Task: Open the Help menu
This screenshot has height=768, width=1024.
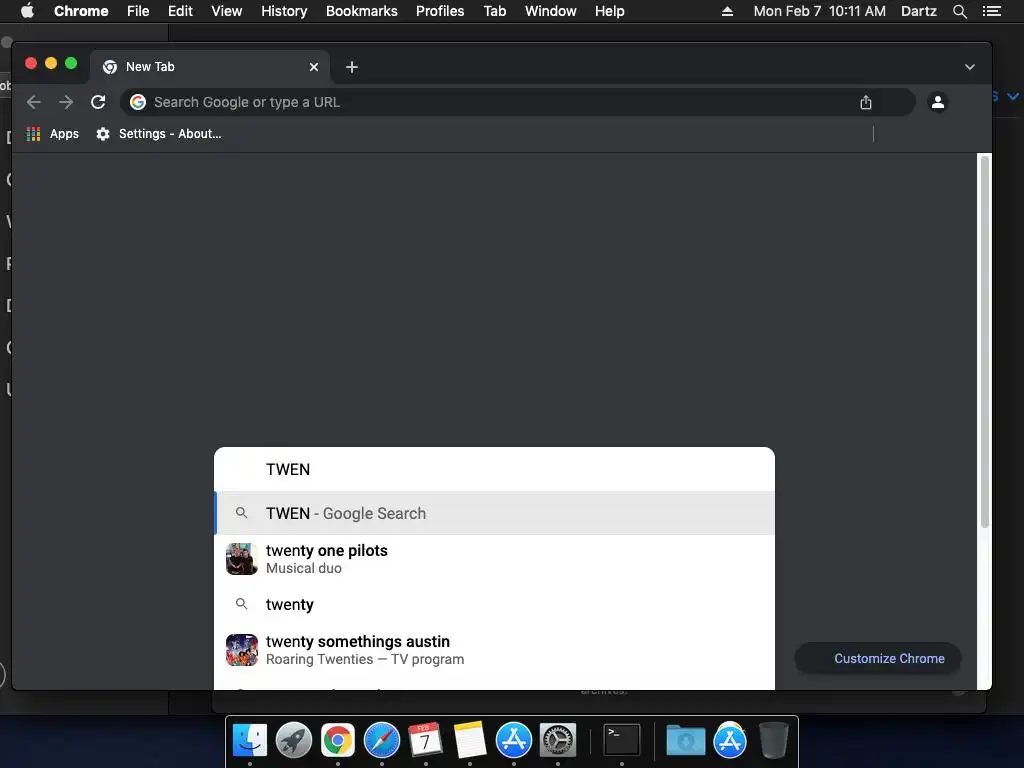Action: pyautogui.click(x=609, y=11)
